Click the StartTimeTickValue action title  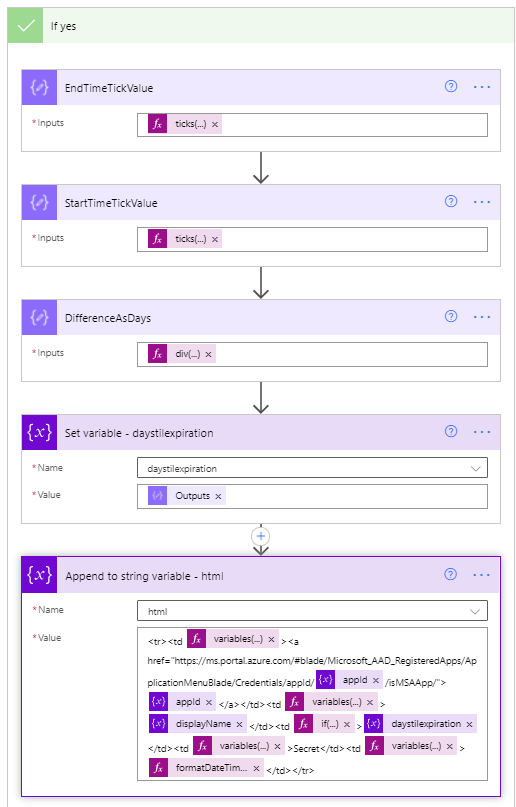[111, 203]
